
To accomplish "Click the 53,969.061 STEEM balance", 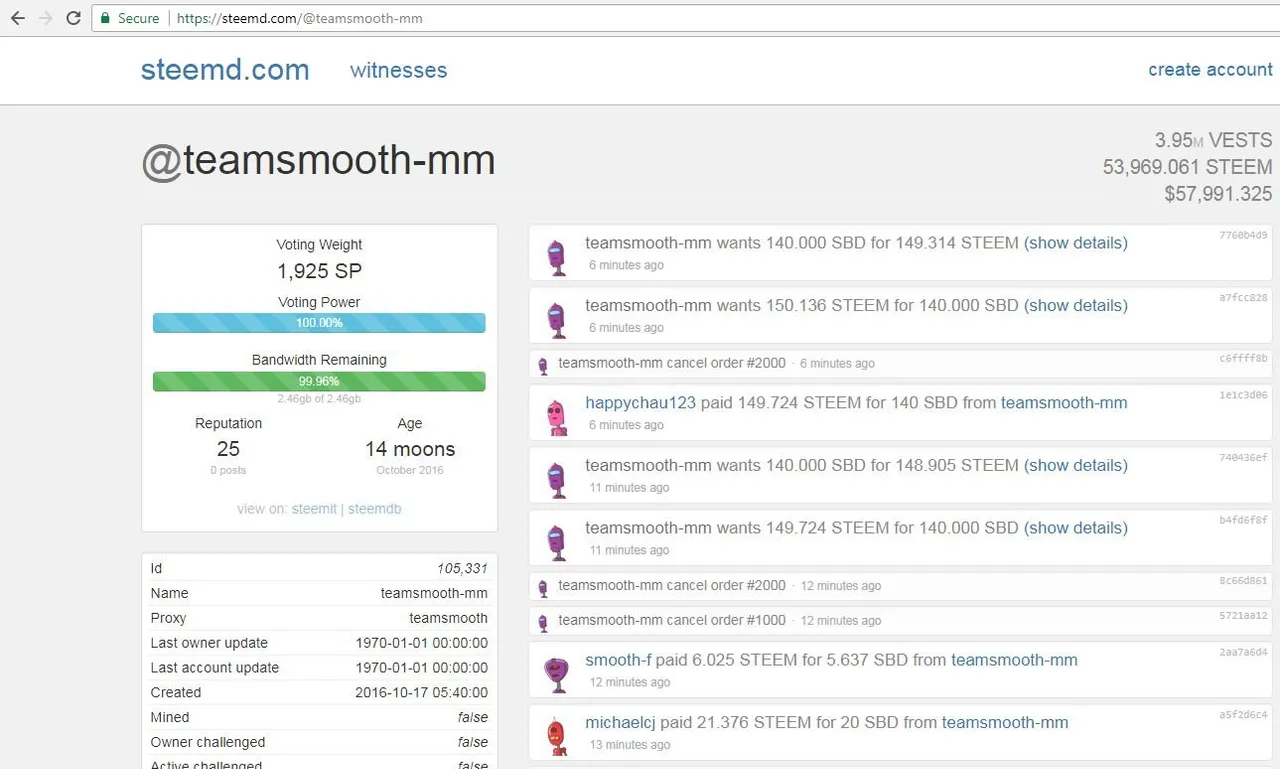I will [x=1187, y=167].
